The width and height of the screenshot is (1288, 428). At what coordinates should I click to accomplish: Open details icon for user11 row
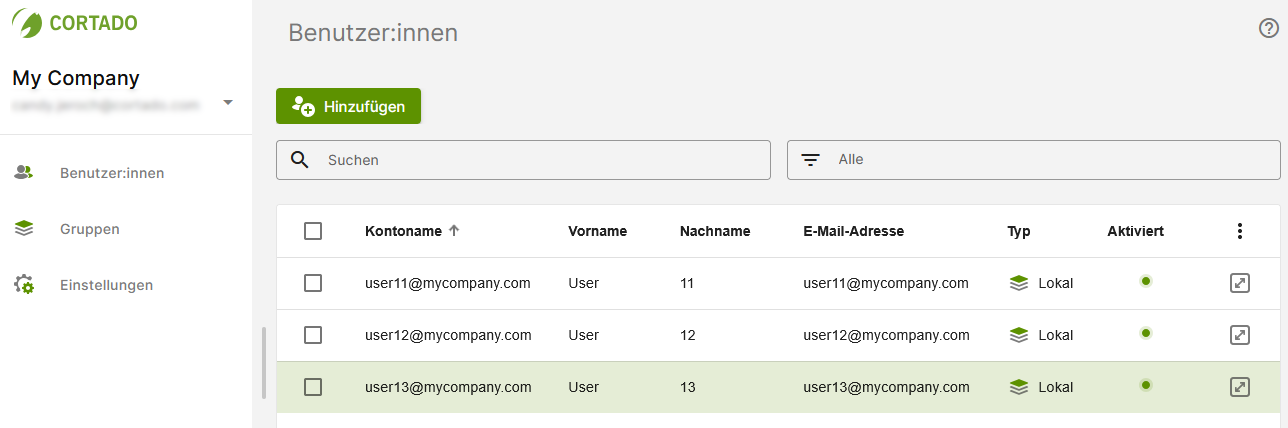[x=1240, y=283]
